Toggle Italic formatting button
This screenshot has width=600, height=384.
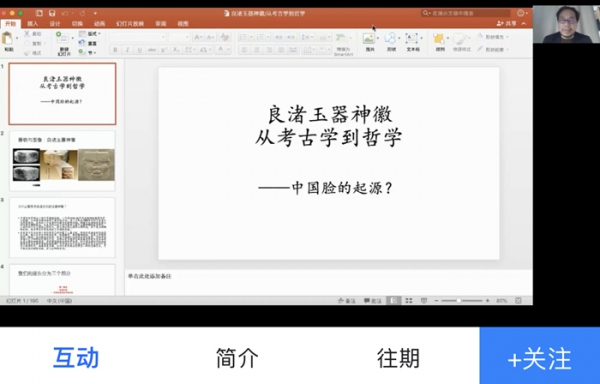point(127,50)
